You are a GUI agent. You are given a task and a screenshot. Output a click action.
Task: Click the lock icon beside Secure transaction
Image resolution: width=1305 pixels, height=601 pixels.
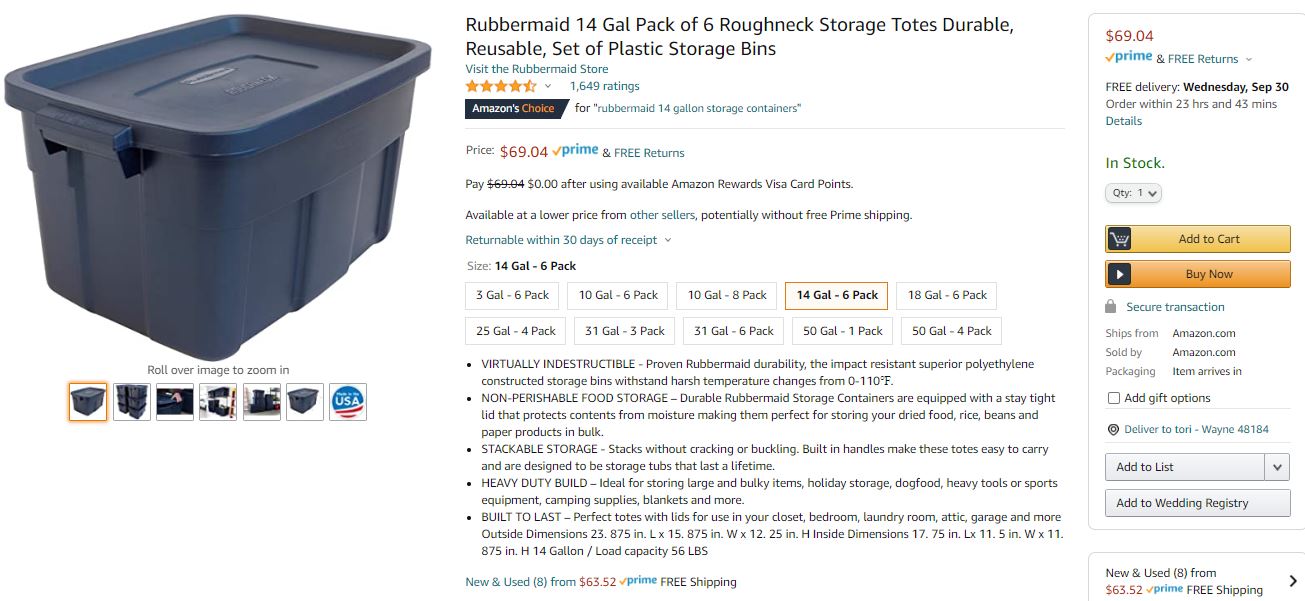coord(1111,307)
